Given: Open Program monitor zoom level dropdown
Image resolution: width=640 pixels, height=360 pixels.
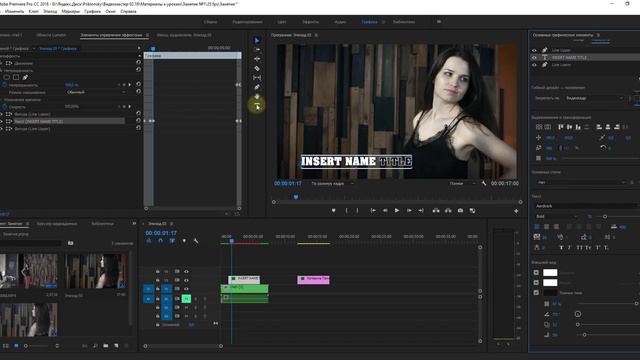Looking at the screenshot, I should coord(333,184).
